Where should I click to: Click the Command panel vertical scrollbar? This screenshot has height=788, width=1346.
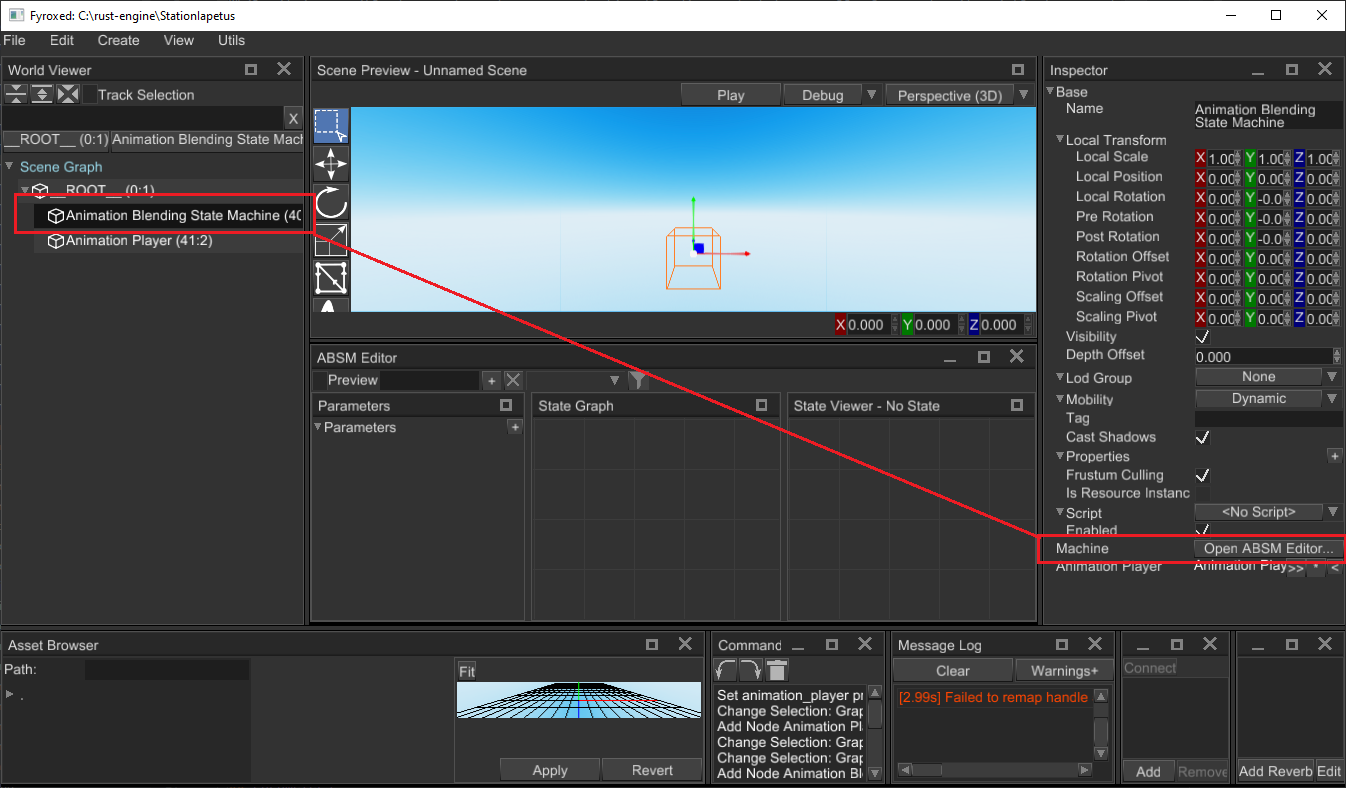tap(874, 731)
